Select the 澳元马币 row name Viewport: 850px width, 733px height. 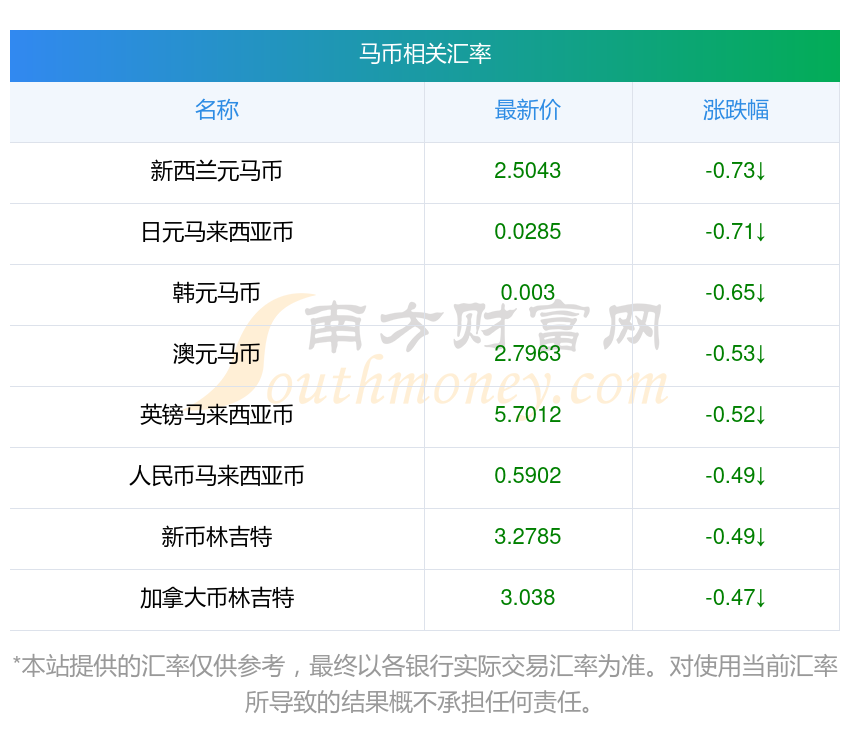(x=217, y=354)
